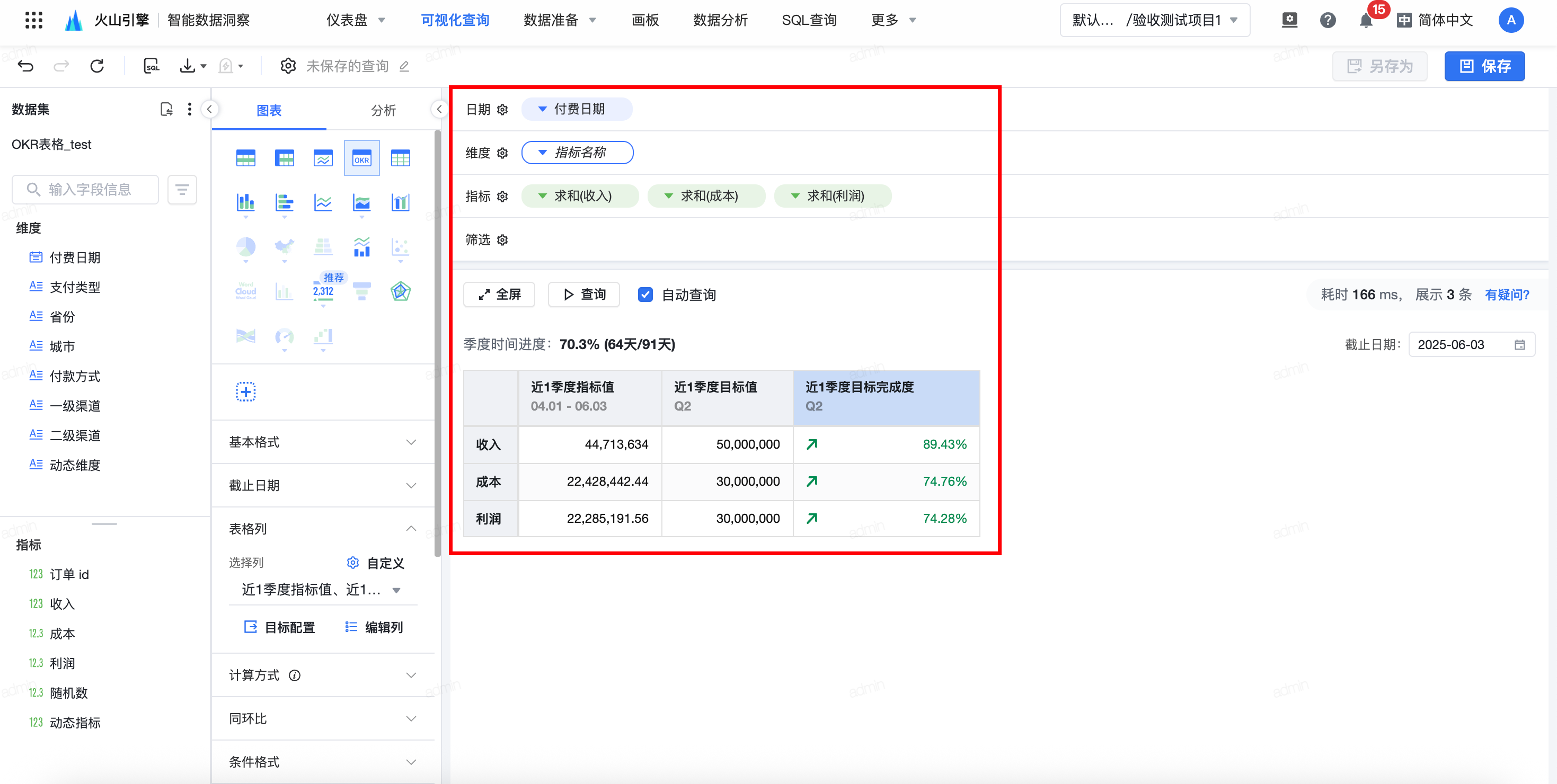Run the query button
The width and height of the screenshot is (1557, 784).
pos(584,295)
